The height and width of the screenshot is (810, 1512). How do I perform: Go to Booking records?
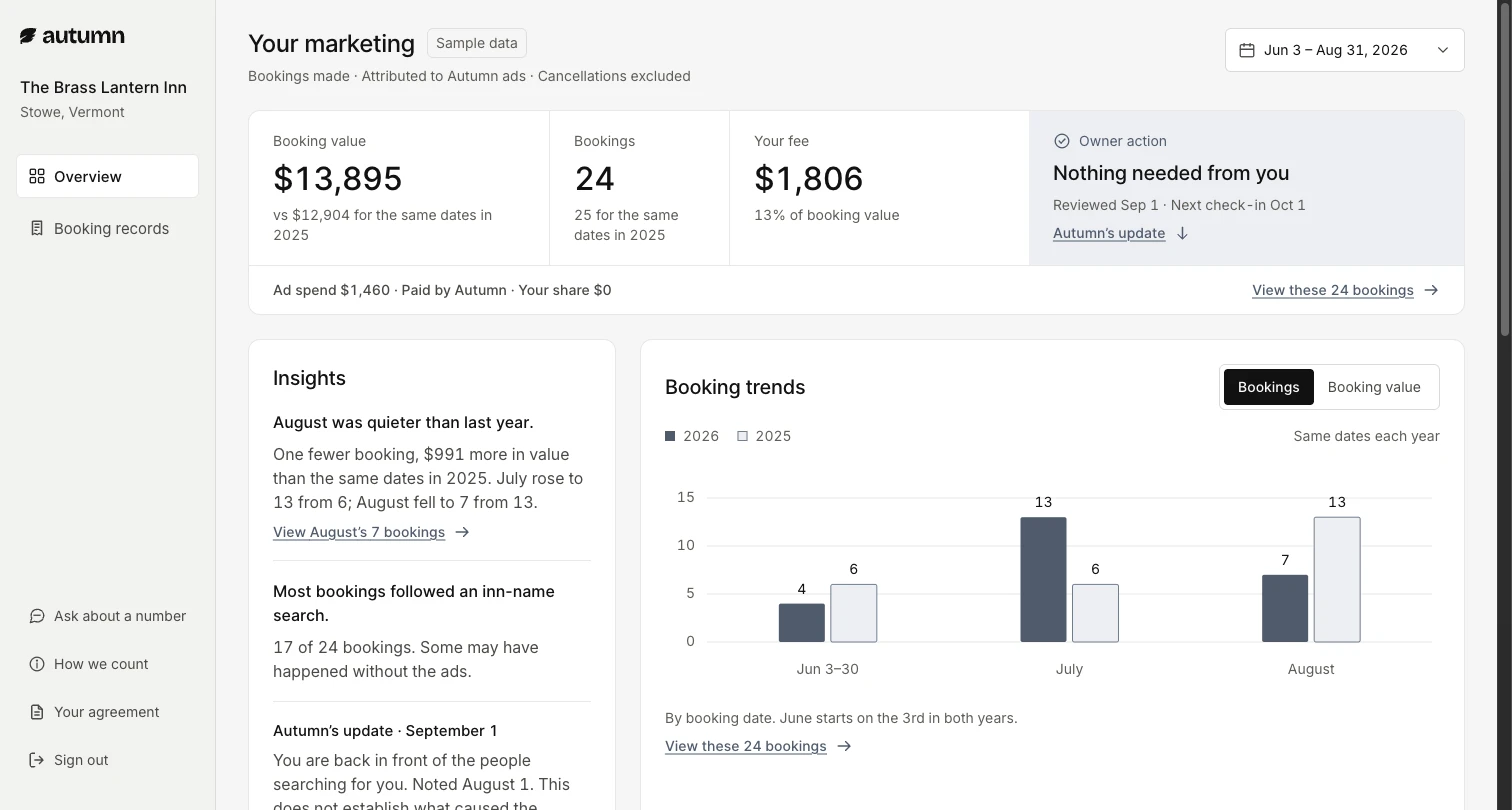pos(107,228)
